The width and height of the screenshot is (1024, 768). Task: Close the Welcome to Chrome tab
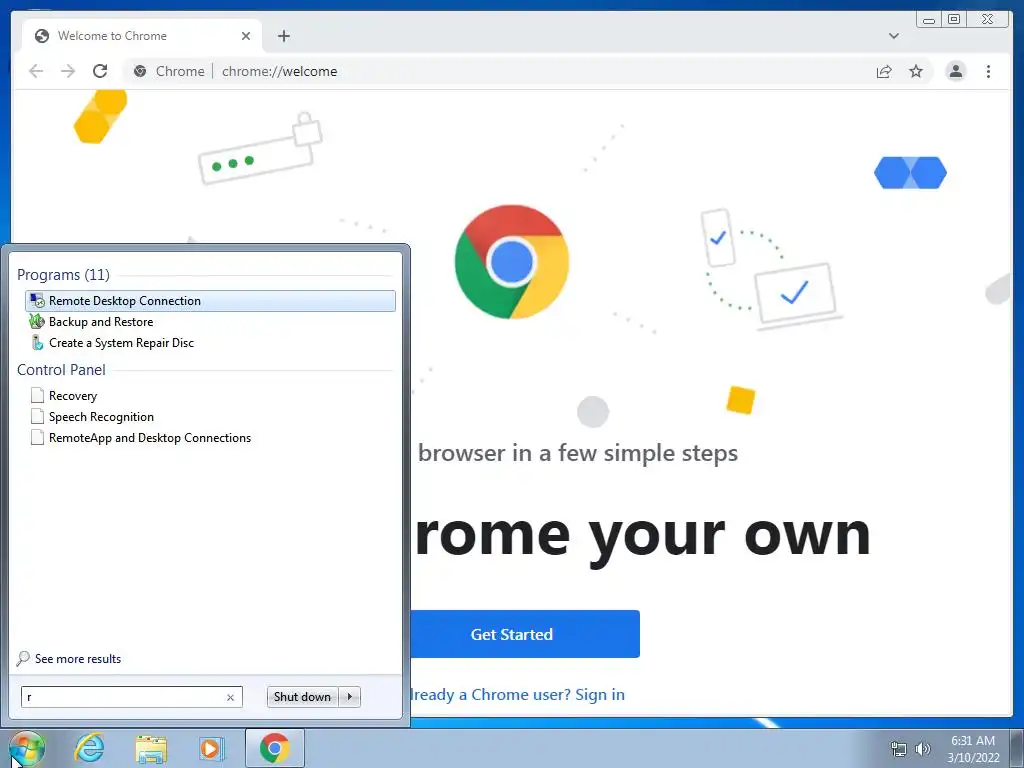click(x=246, y=36)
